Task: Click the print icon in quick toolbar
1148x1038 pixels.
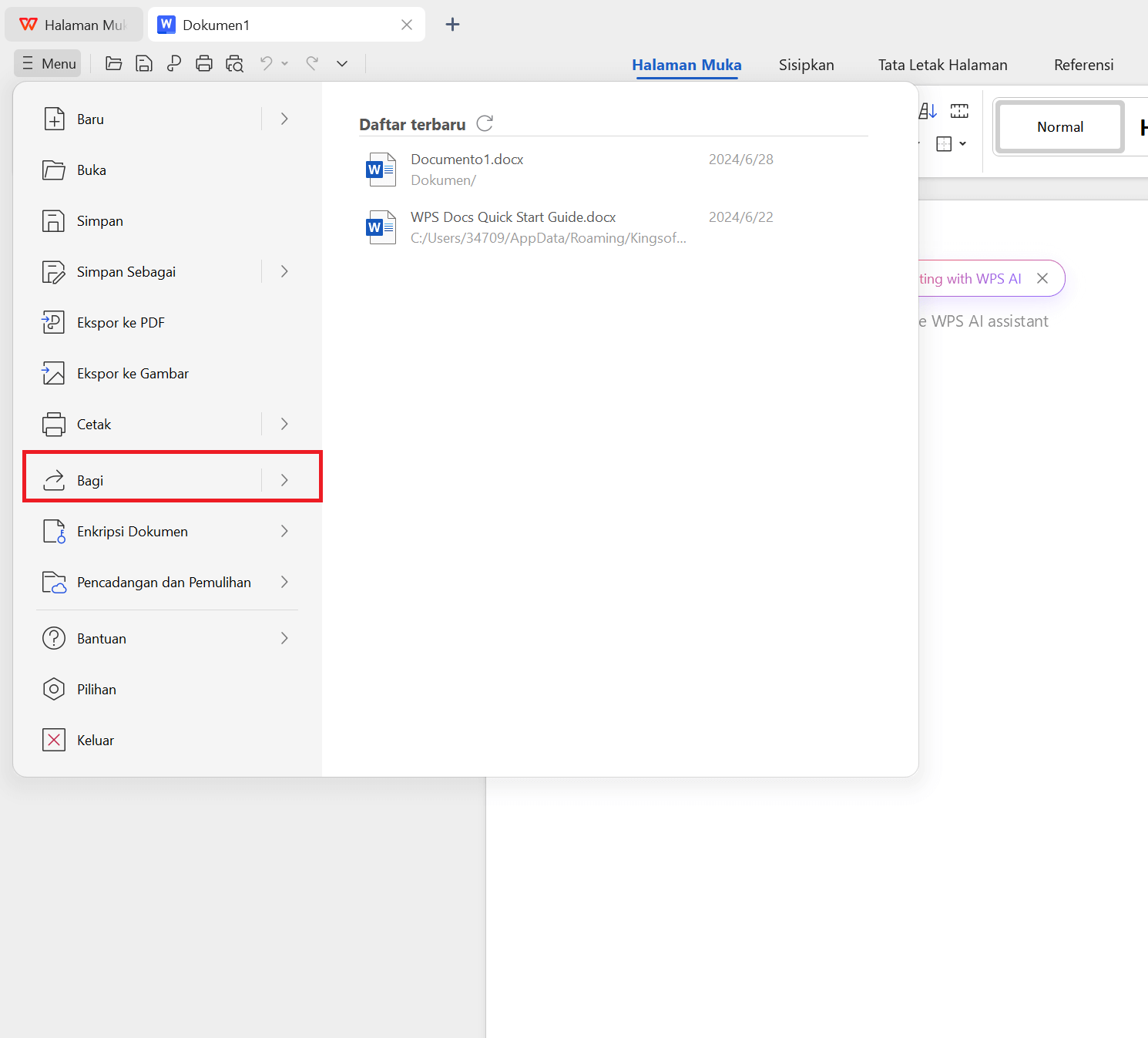Action: pos(204,64)
